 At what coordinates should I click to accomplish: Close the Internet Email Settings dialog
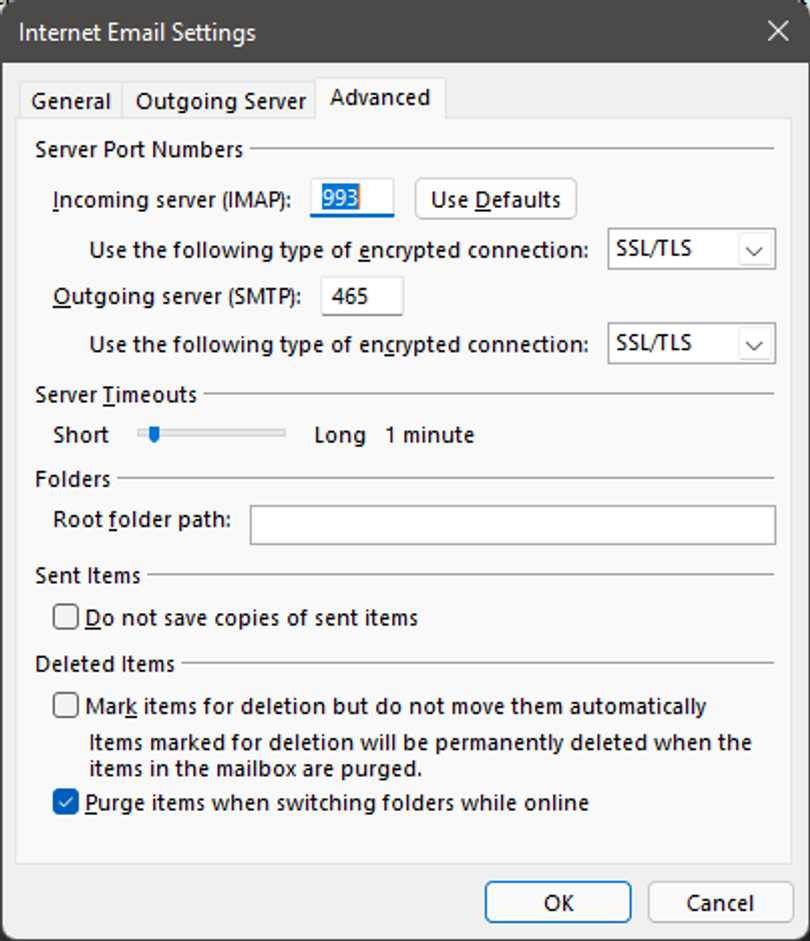pos(777,31)
